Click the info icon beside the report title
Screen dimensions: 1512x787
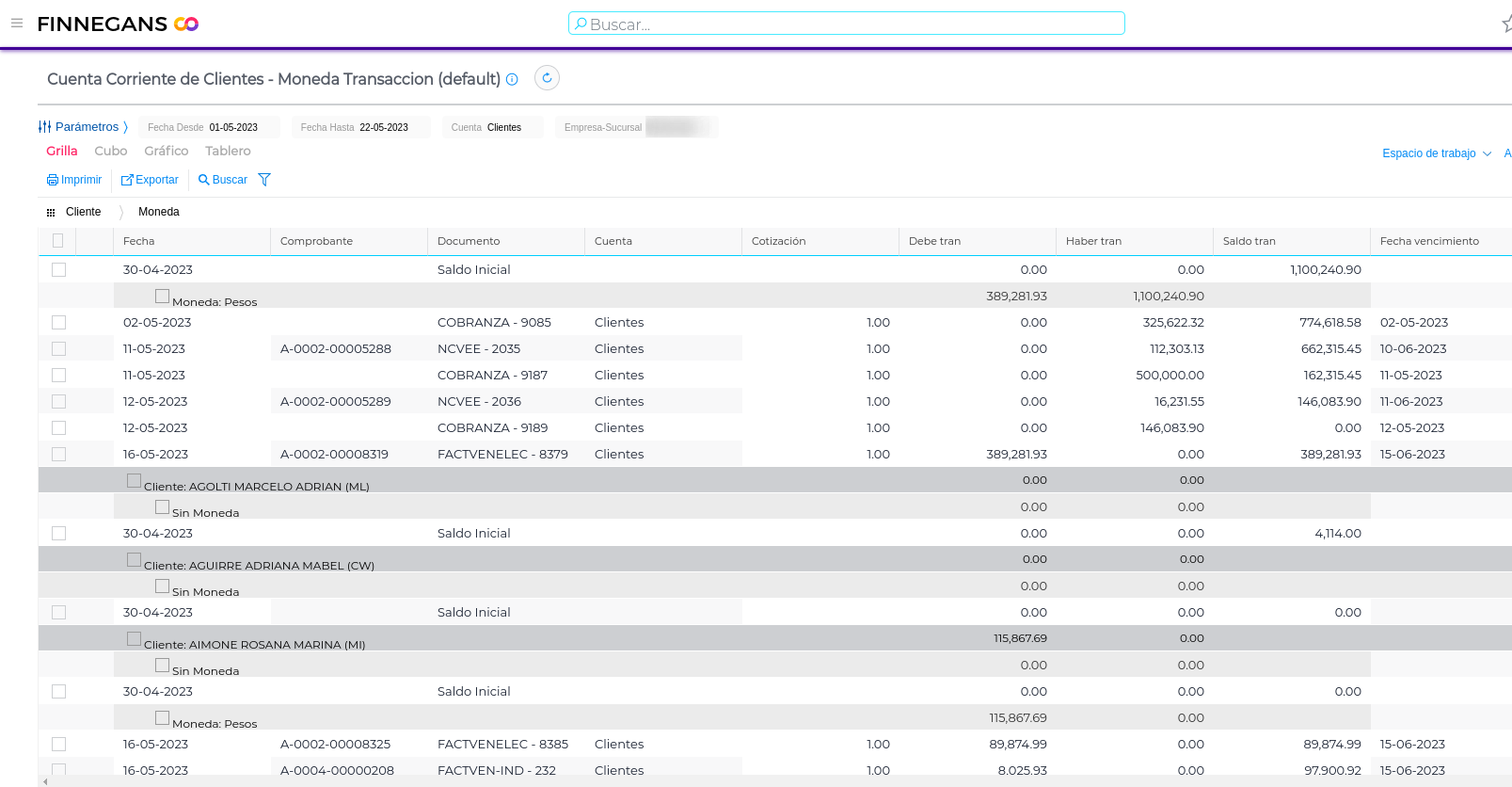pyautogui.click(x=512, y=80)
